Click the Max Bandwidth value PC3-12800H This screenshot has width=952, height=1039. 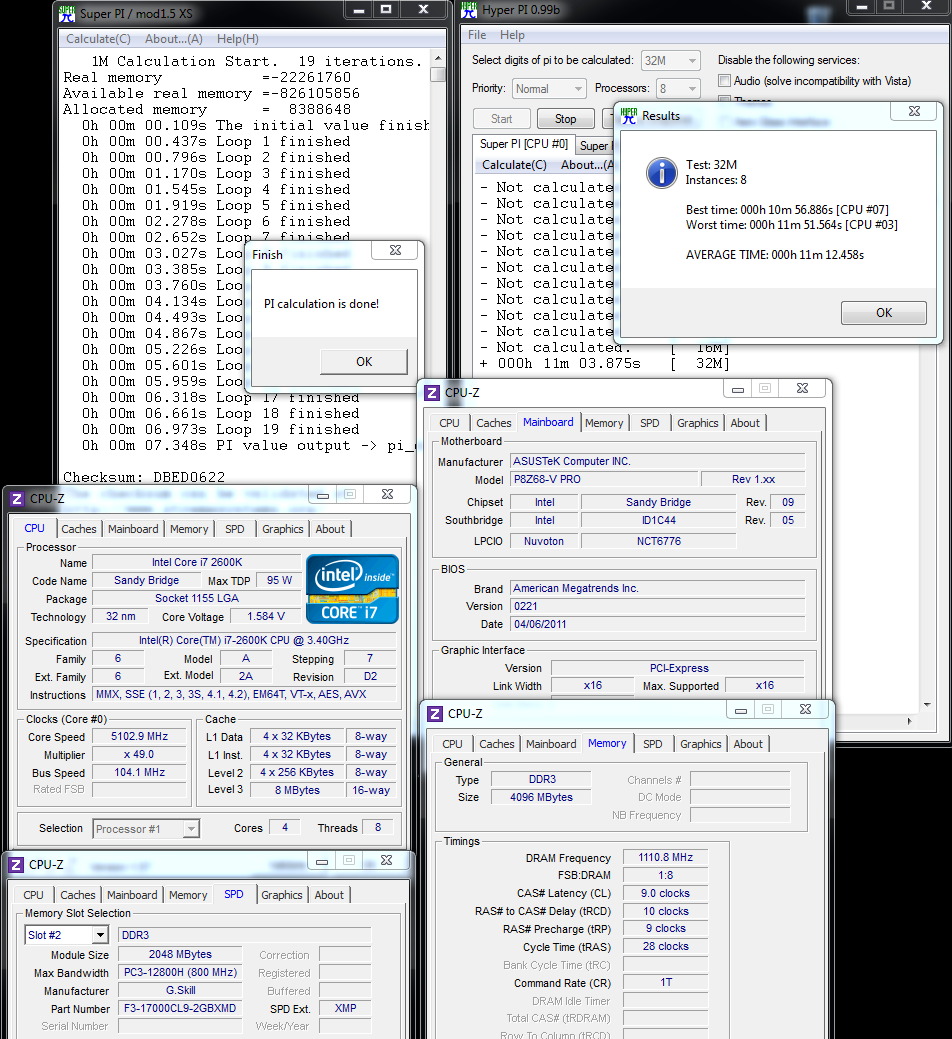click(180, 972)
